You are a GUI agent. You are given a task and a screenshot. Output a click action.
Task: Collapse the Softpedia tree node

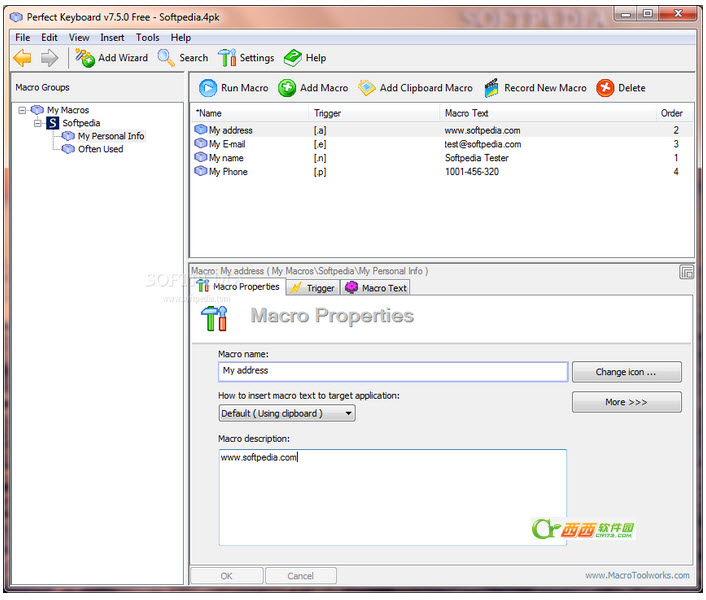pos(38,123)
